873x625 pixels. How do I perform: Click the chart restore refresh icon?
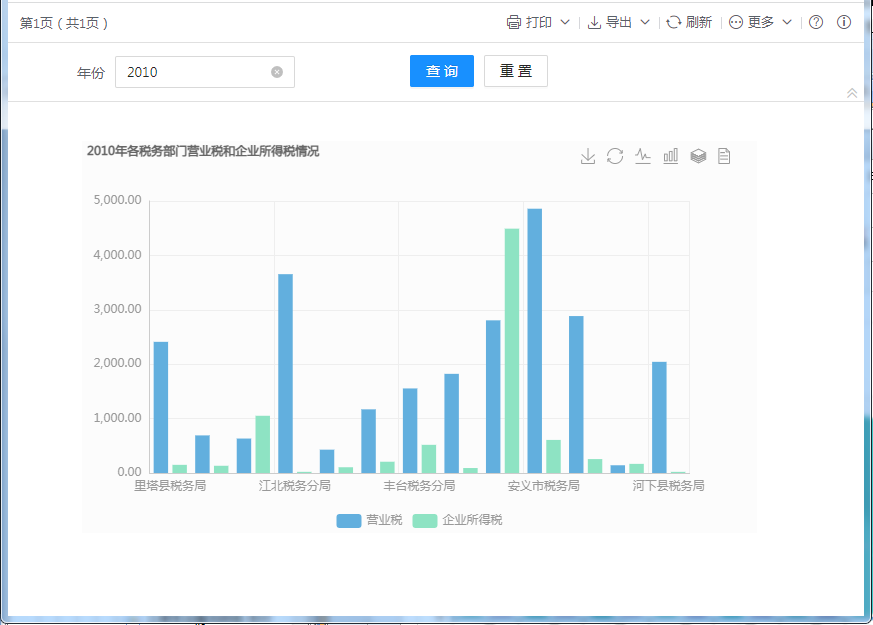(x=615, y=156)
